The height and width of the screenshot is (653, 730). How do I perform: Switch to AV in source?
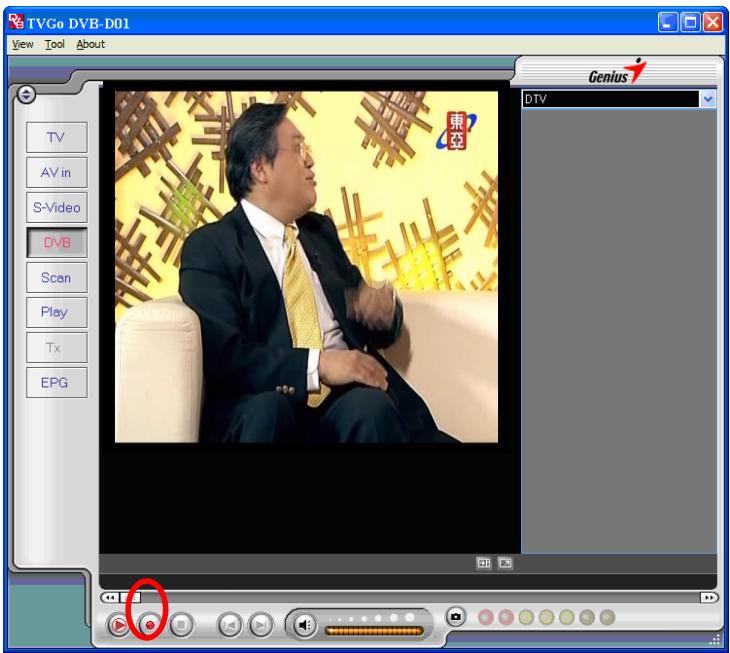click(57, 173)
